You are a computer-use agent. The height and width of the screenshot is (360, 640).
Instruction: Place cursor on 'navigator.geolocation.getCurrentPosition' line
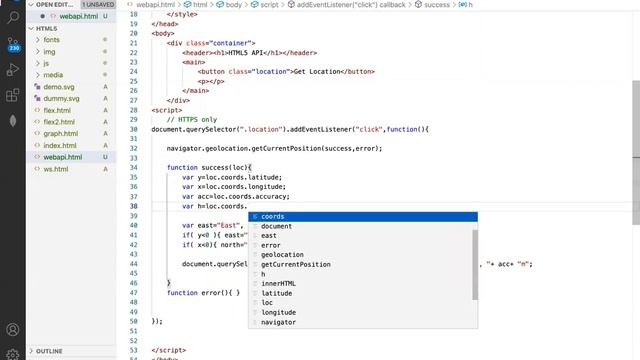[274, 149]
